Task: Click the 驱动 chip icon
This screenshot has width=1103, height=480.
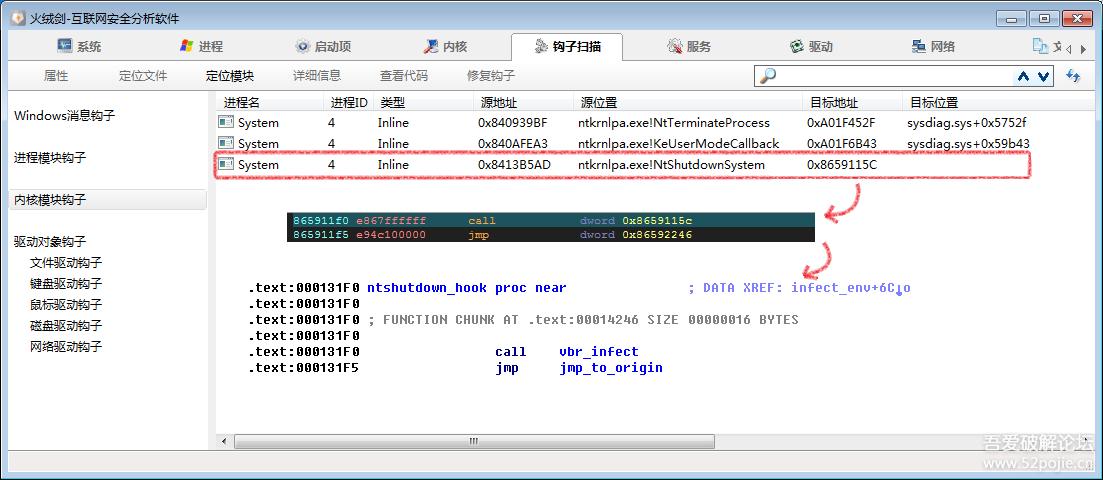Action: coord(797,46)
